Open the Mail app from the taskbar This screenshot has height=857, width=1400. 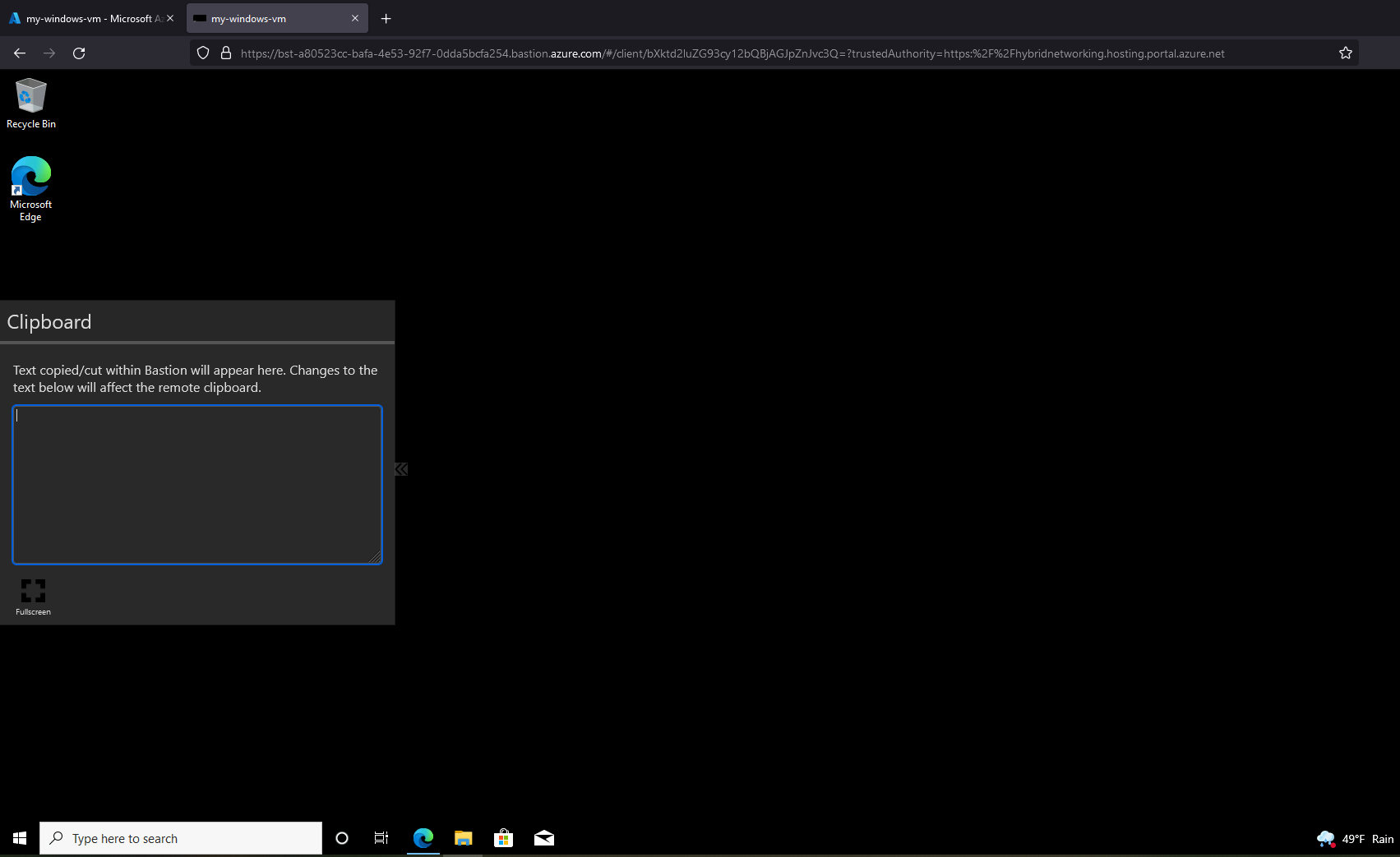(544, 838)
